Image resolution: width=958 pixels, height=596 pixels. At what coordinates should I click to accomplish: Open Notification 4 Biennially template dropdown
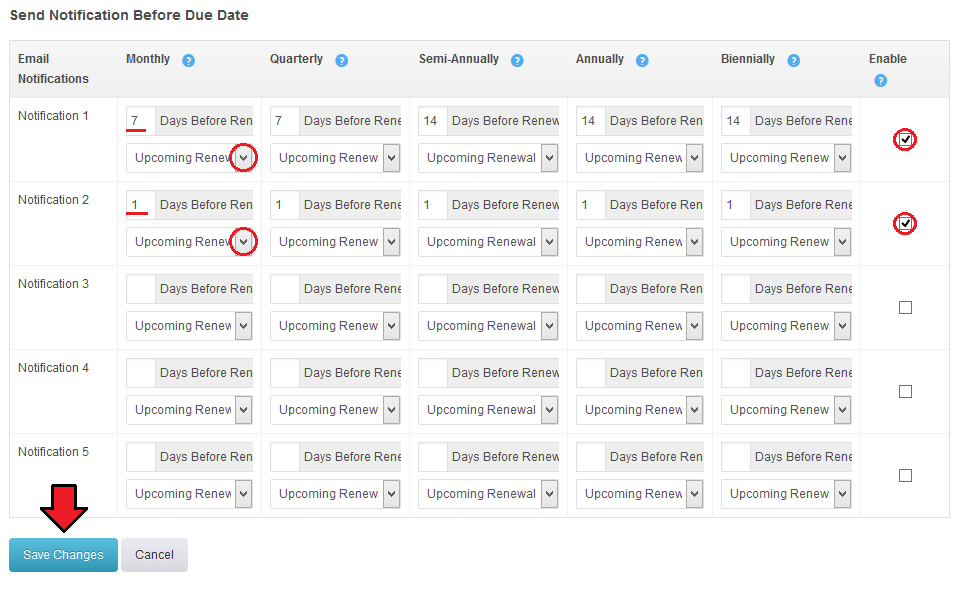pyautogui.click(x=786, y=410)
